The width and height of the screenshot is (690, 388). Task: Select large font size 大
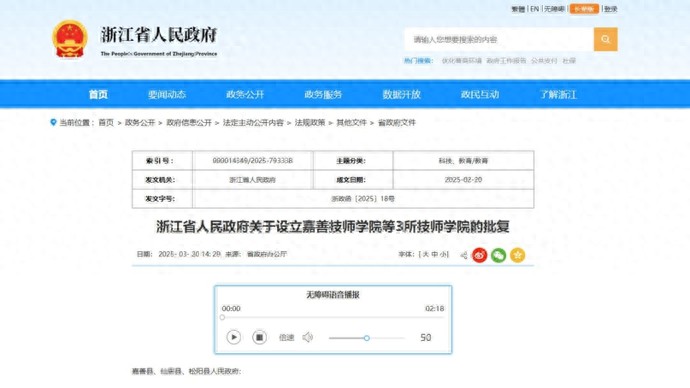coord(426,254)
